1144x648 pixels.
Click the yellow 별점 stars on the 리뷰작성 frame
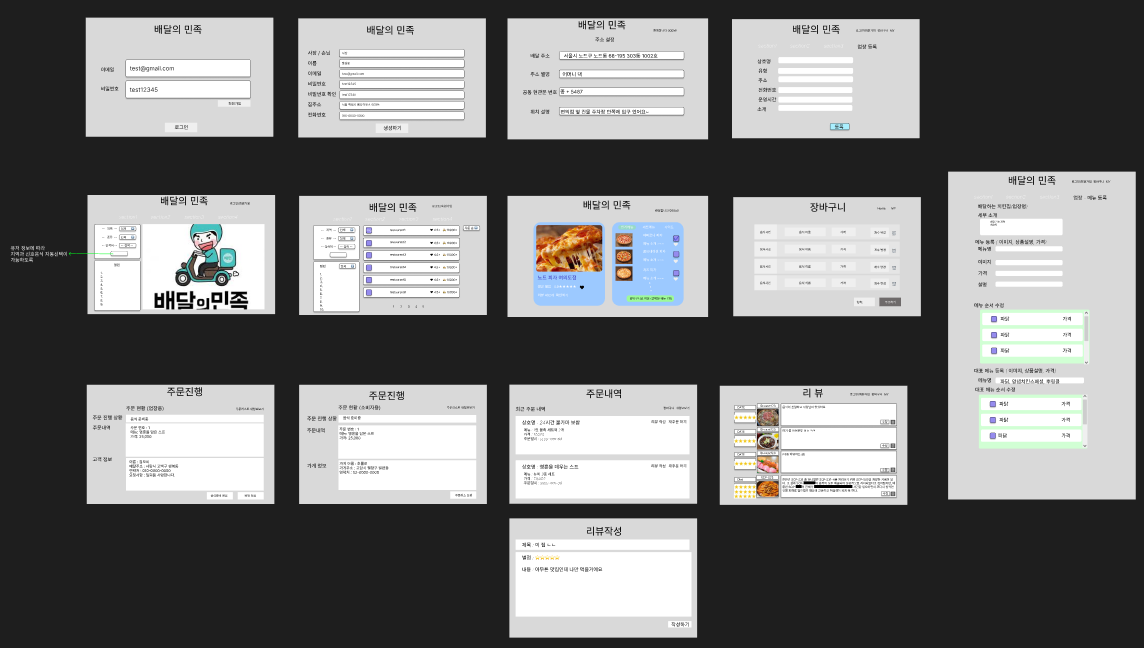coord(547,558)
